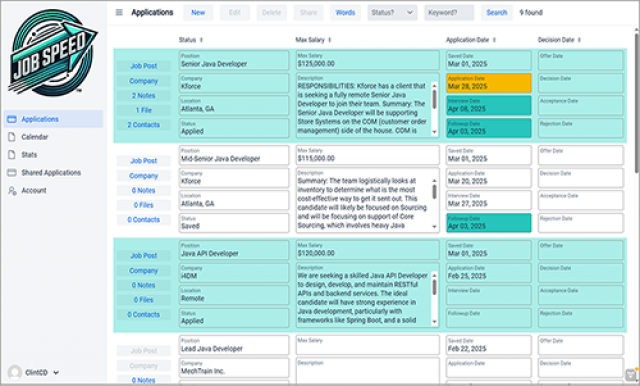Click the sort icon next to Status column

[x=201, y=40]
